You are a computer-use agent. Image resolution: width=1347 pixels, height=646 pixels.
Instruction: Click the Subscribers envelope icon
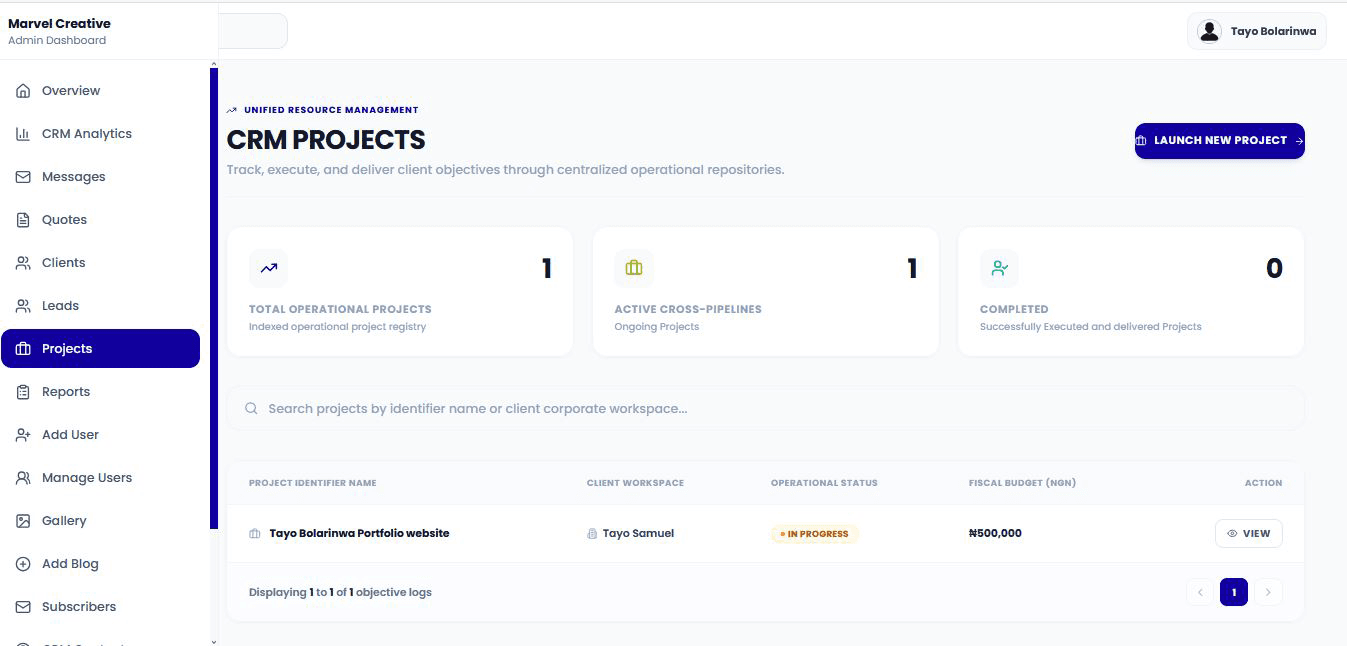(x=23, y=607)
